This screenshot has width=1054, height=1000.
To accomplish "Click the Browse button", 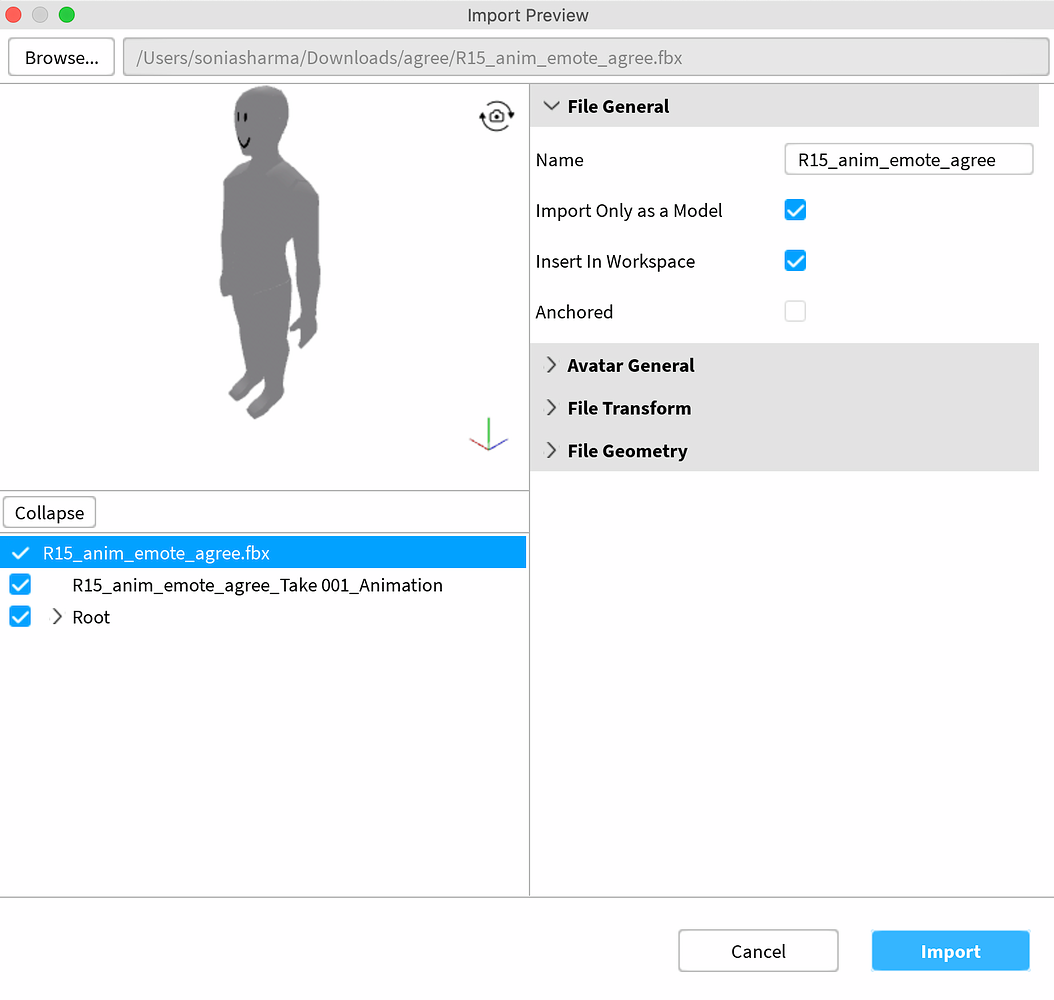I will coord(61,56).
